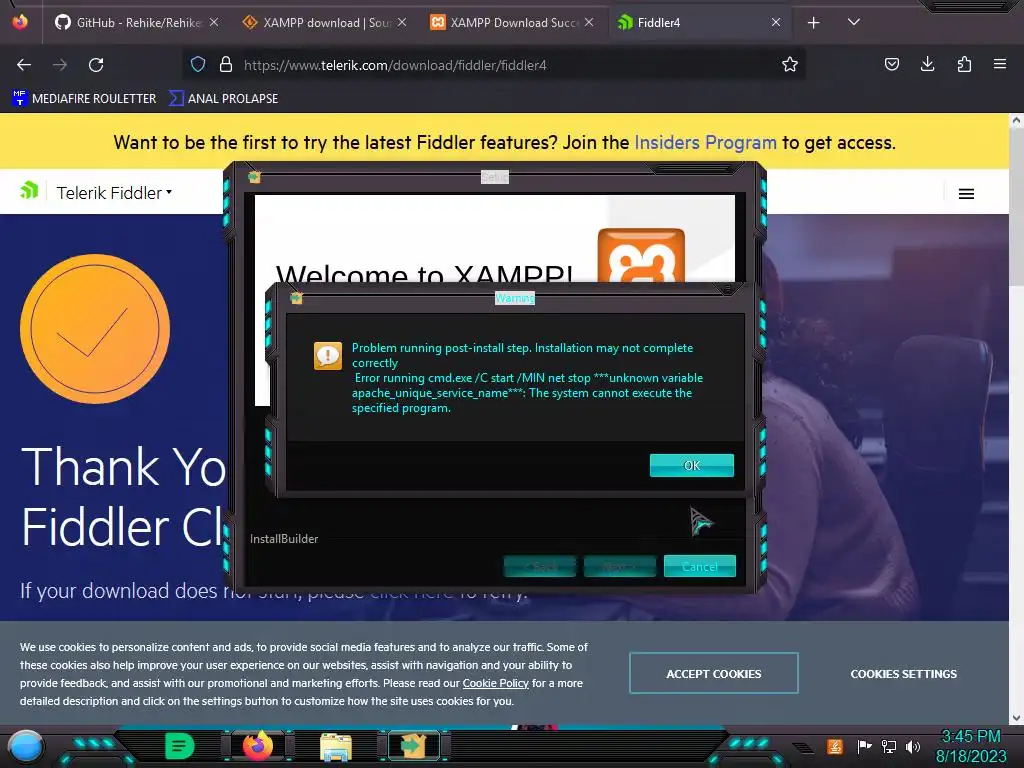Click the Warning dialog title icon
The width and height of the screenshot is (1024, 768).
(296, 298)
